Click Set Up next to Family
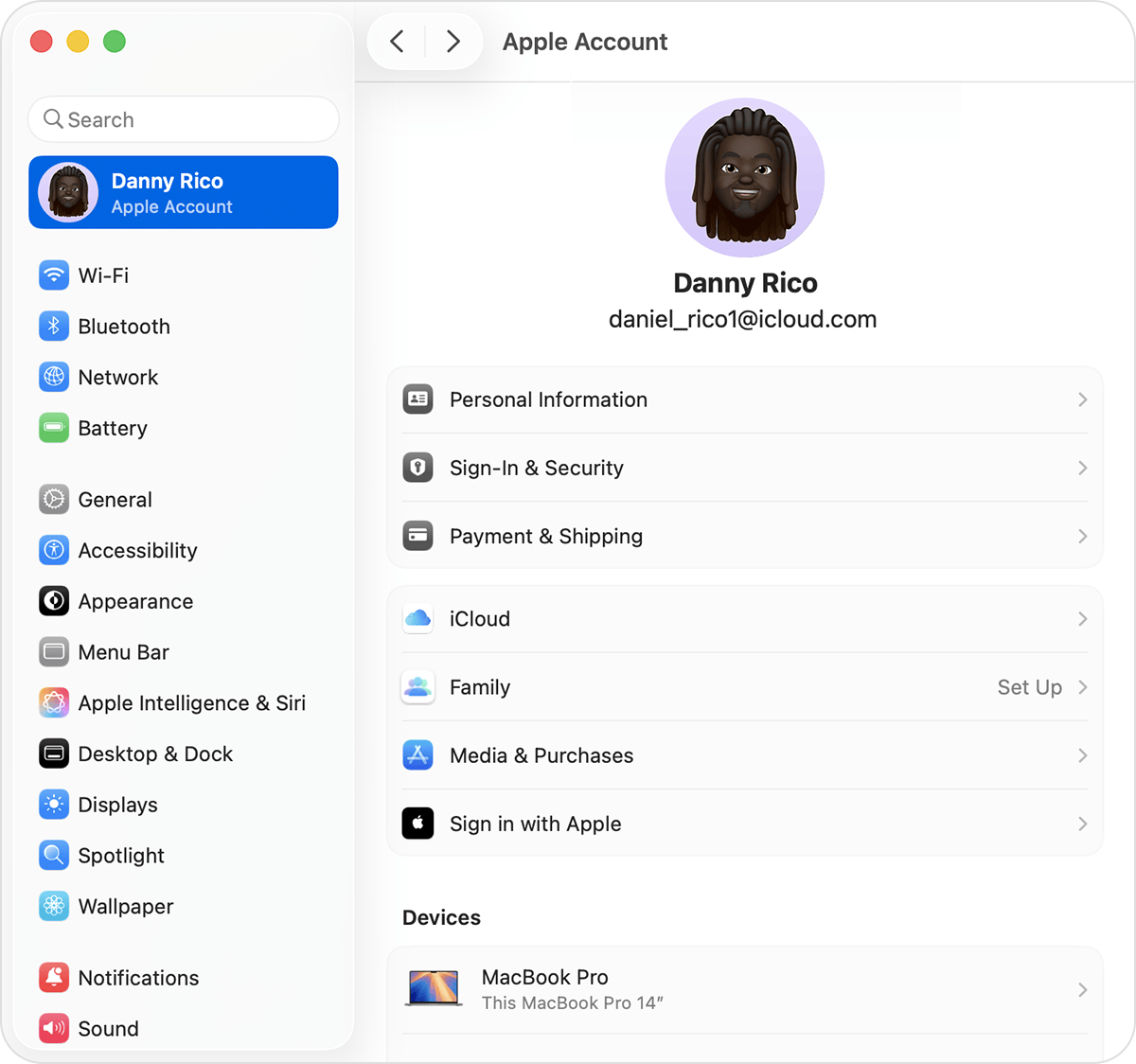Viewport: 1136px width, 1064px height. click(1029, 687)
